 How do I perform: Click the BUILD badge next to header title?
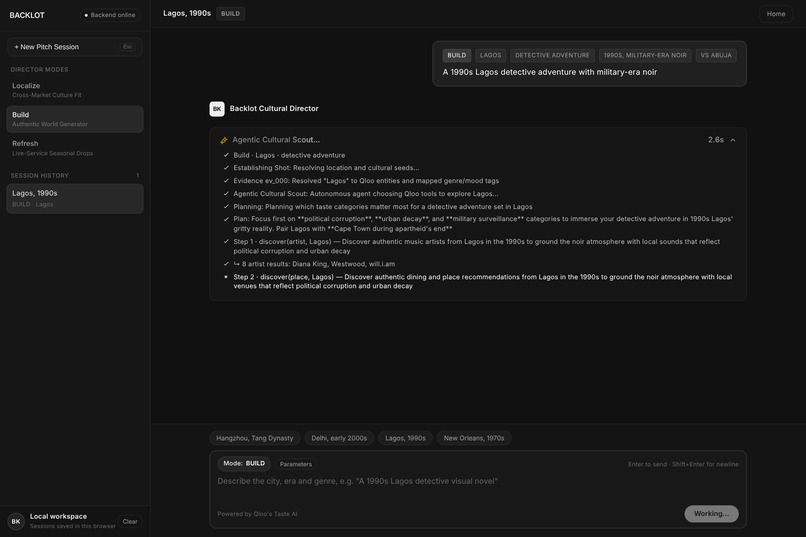tap(230, 14)
